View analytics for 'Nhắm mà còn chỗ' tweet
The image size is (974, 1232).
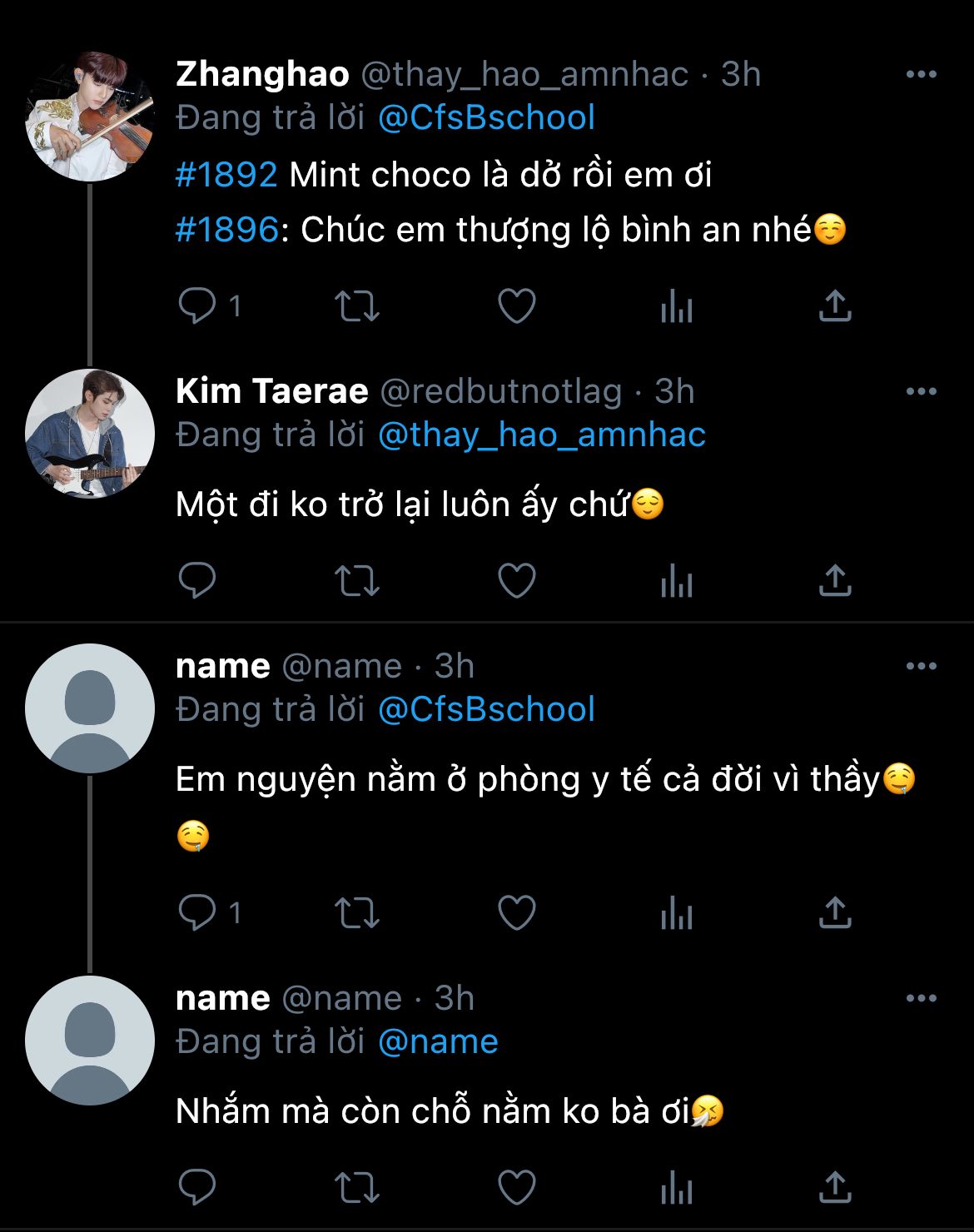click(676, 1188)
